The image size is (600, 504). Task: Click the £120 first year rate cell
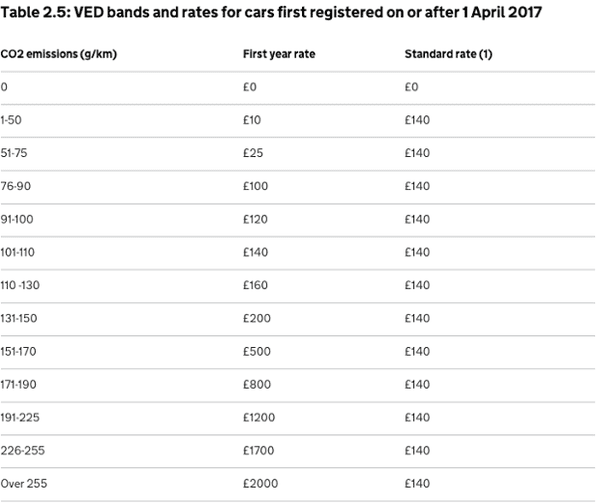coord(258,218)
